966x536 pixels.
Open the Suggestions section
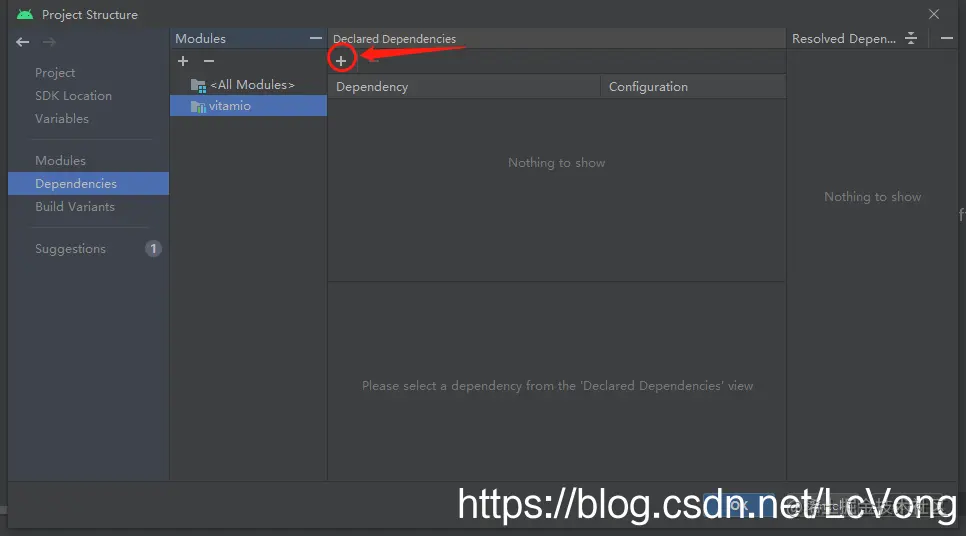pyautogui.click(x=70, y=249)
